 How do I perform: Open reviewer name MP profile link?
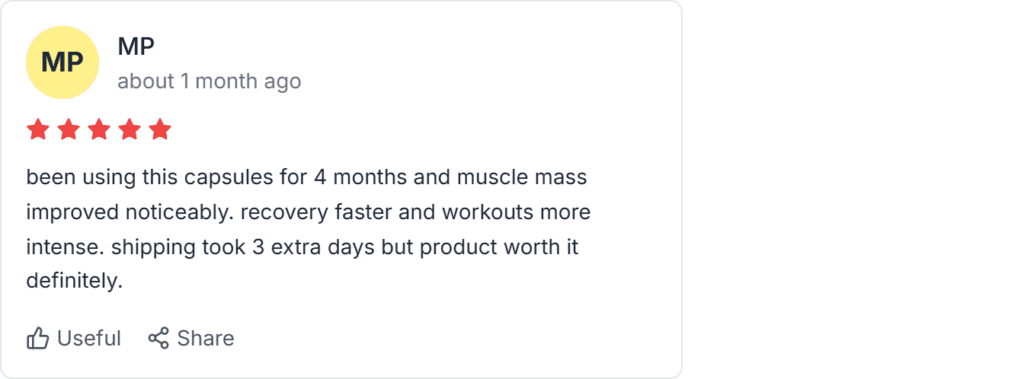(x=136, y=46)
